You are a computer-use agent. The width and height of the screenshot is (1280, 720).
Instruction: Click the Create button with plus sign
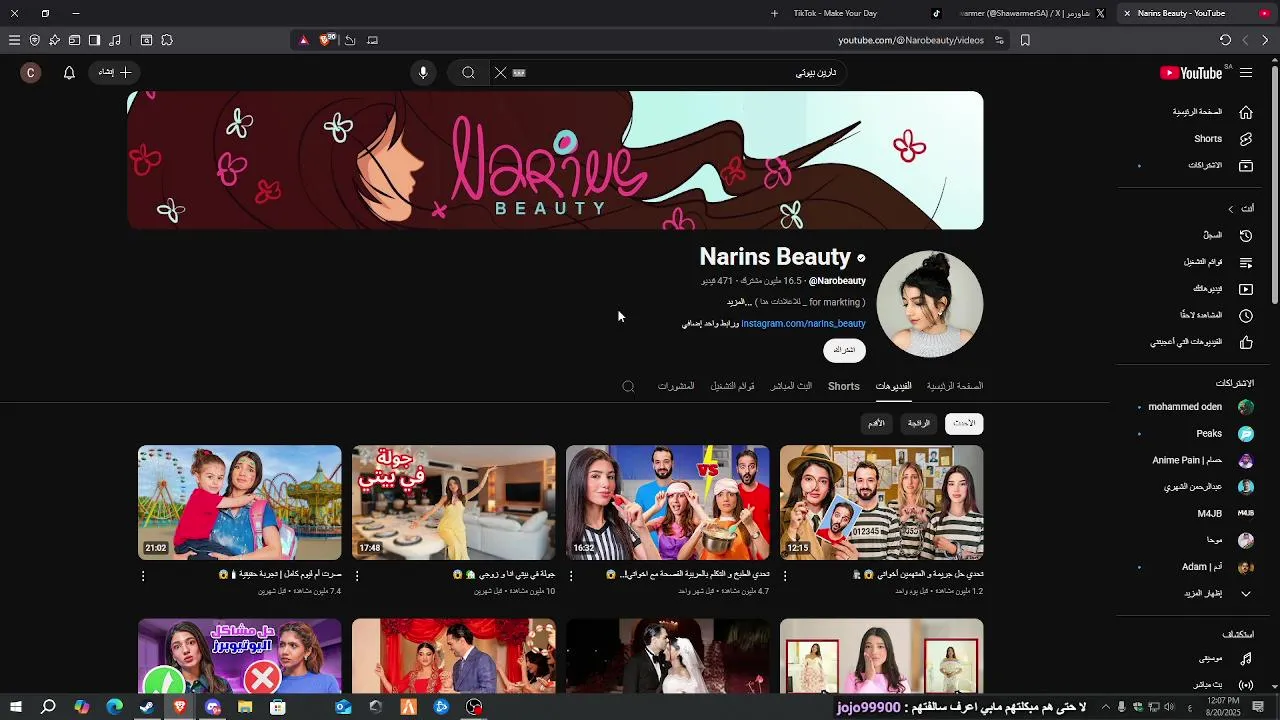pos(115,72)
